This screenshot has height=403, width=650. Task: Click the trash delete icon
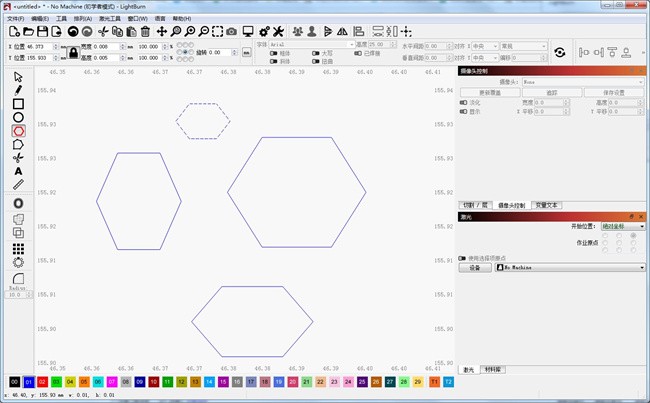[x=145, y=32]
